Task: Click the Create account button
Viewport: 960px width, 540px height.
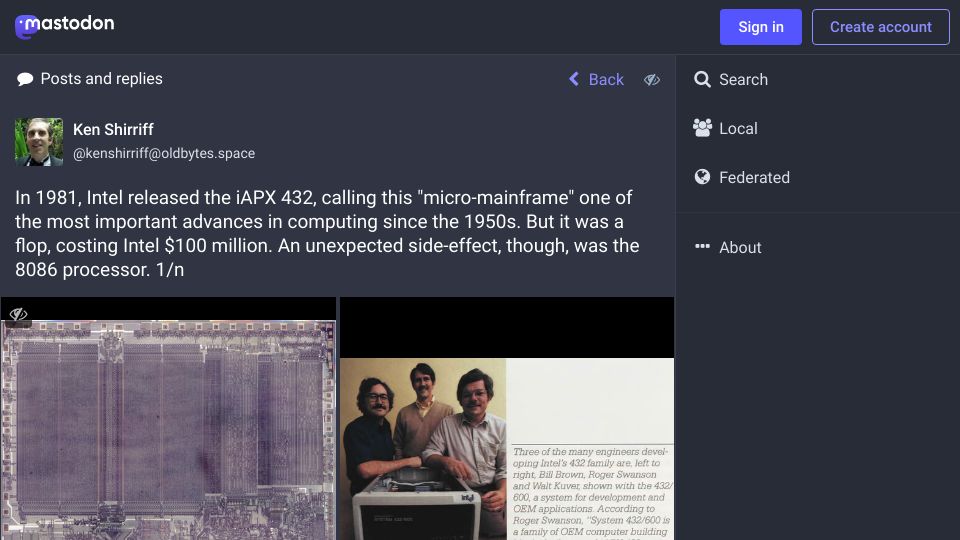Action: (x=880, y=27)
